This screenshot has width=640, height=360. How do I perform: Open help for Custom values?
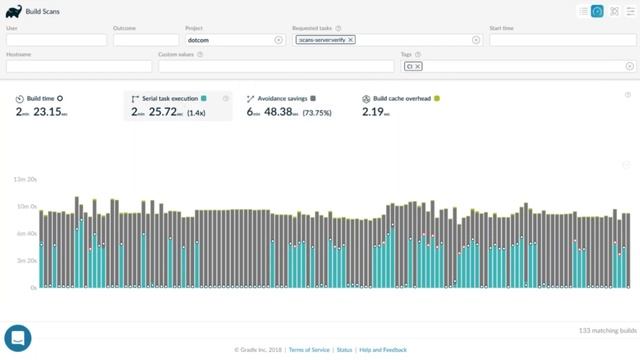[200, 54]
